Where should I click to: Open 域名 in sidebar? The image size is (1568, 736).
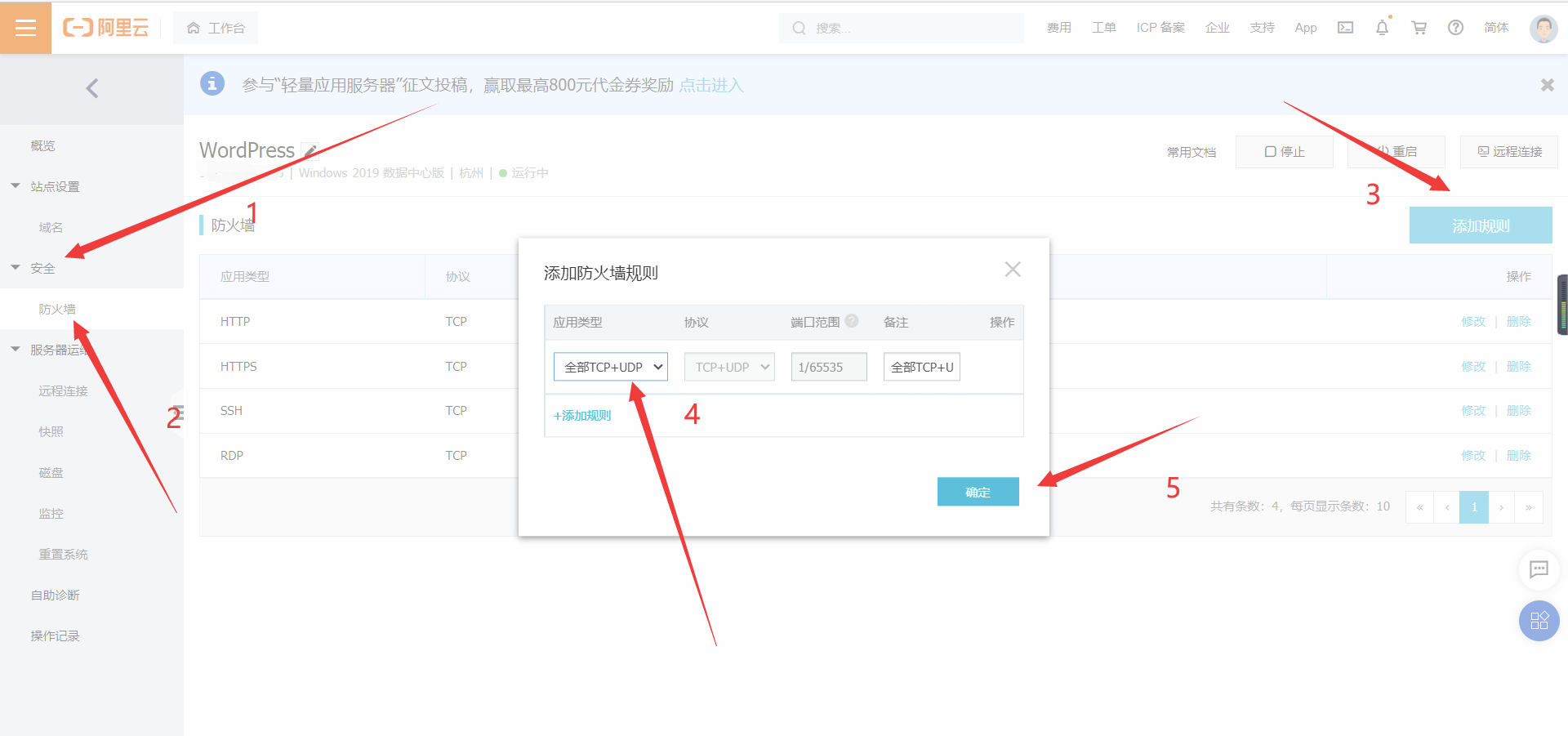click(x=51, y=228)
